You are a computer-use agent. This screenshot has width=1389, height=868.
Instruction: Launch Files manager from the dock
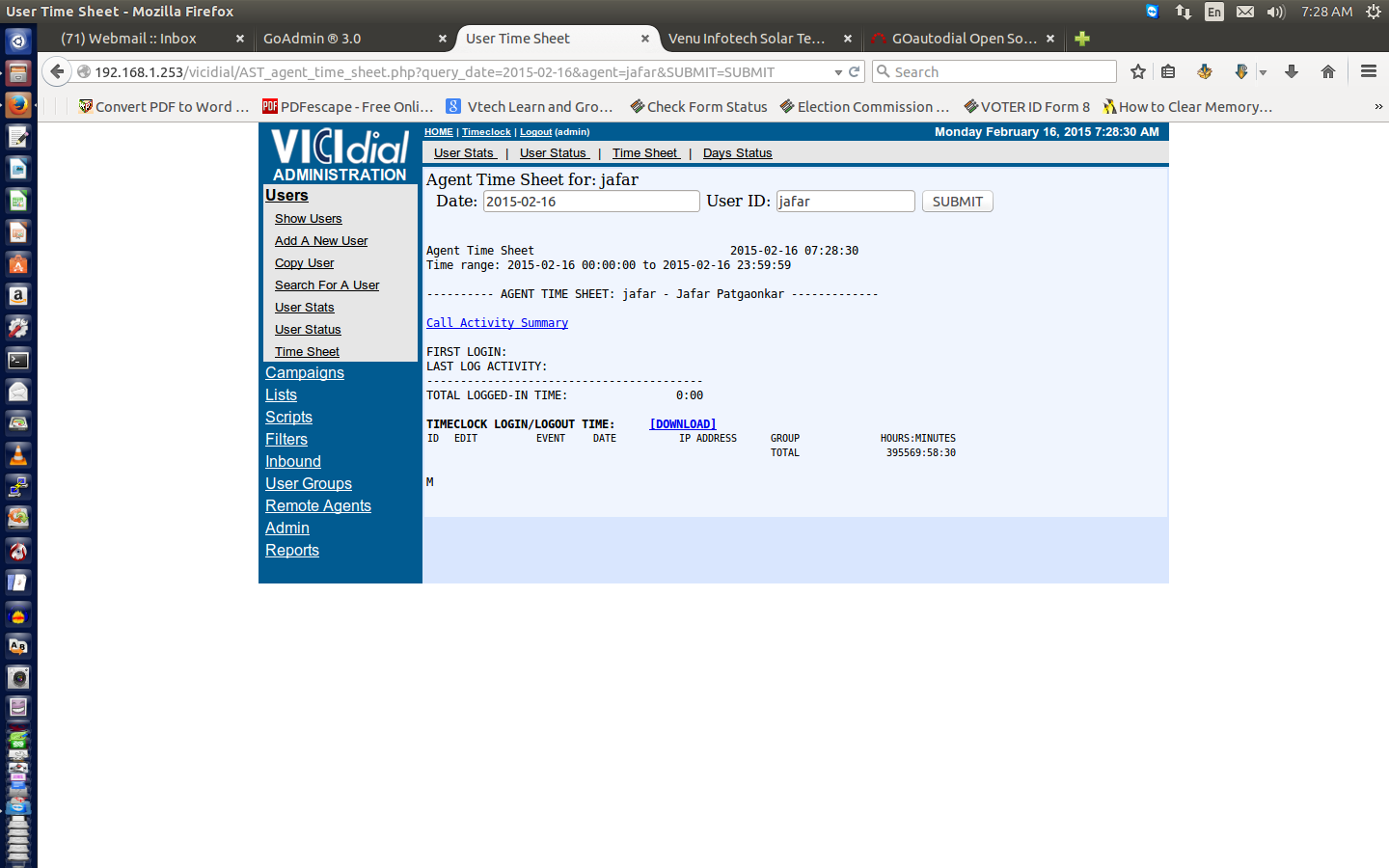coord(18,73)
